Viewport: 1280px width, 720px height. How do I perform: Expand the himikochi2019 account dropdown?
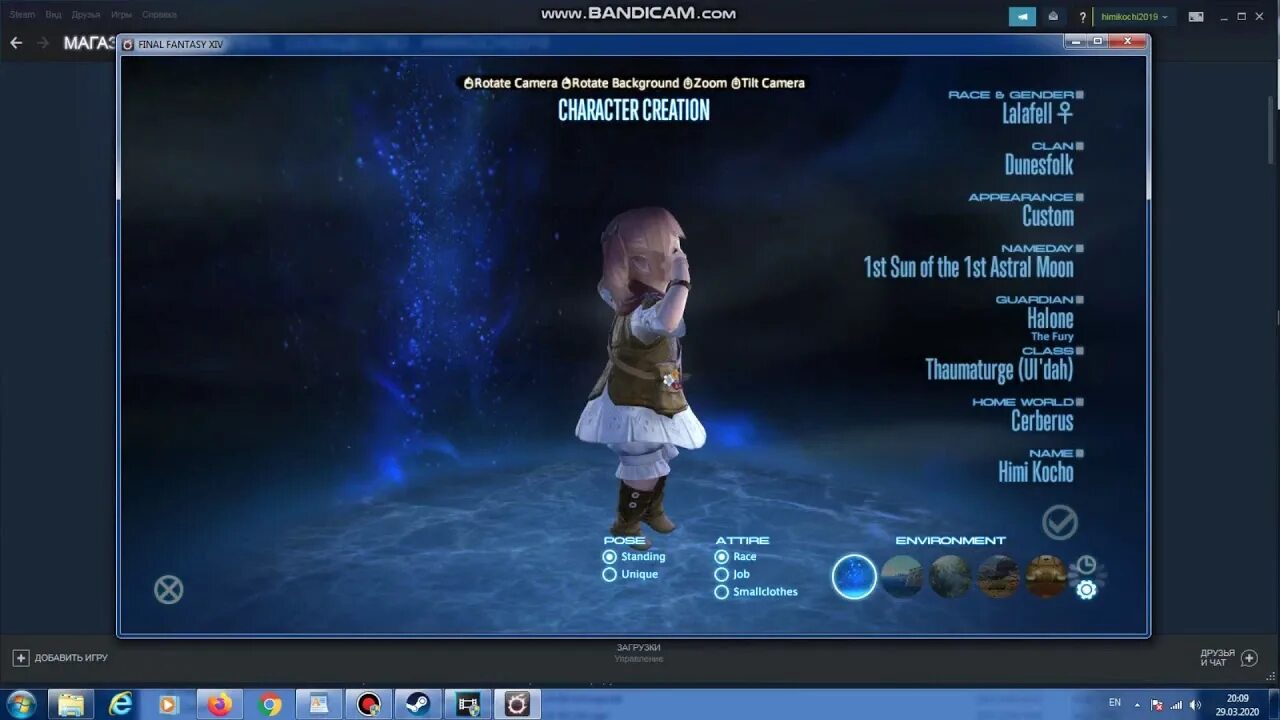(x=1134, y=17)
